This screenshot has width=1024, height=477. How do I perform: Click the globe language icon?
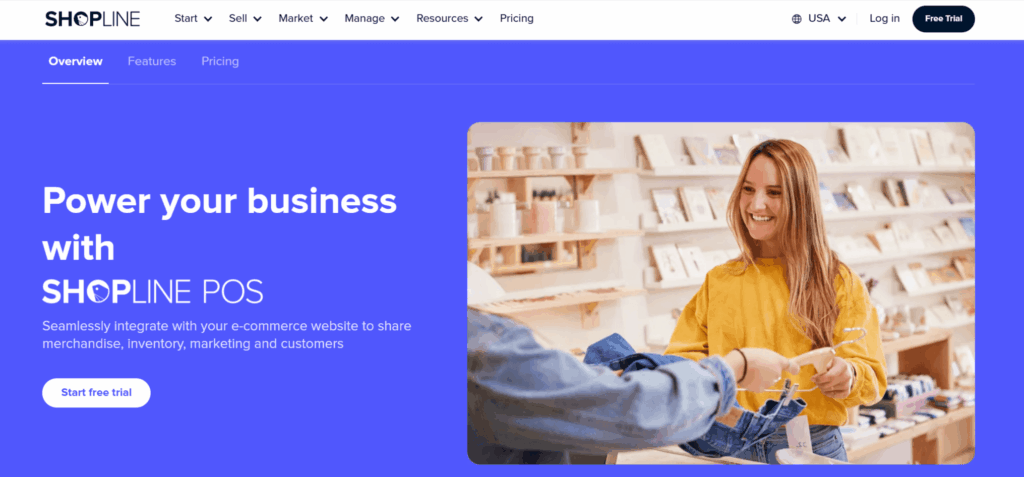(797, 19)
